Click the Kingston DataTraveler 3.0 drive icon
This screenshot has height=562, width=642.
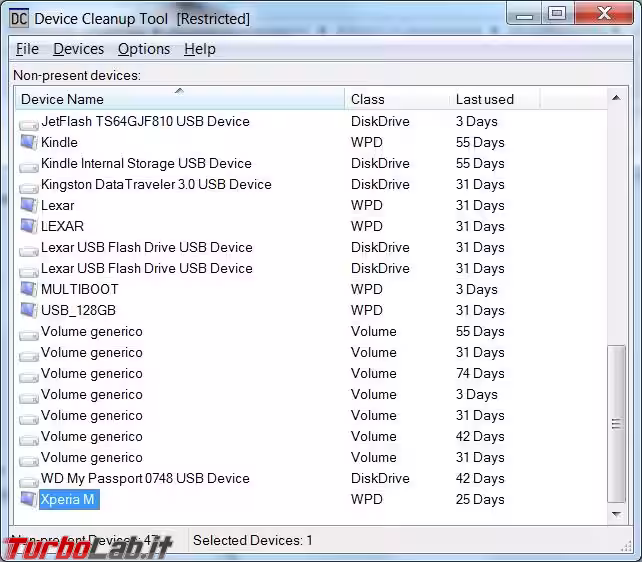coord(28,185)
